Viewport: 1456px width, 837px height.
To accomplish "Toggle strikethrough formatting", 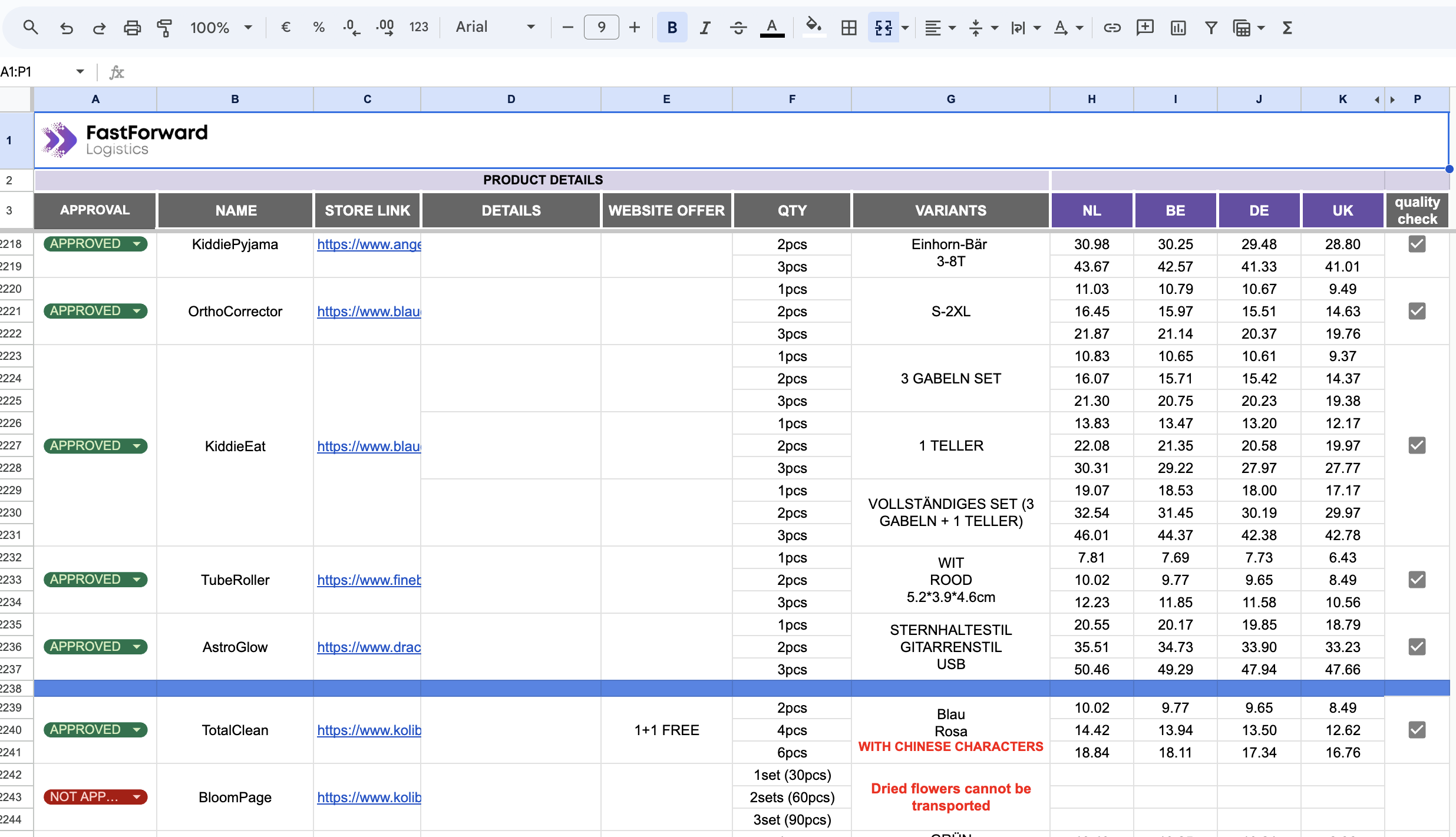I will point(738,27).
